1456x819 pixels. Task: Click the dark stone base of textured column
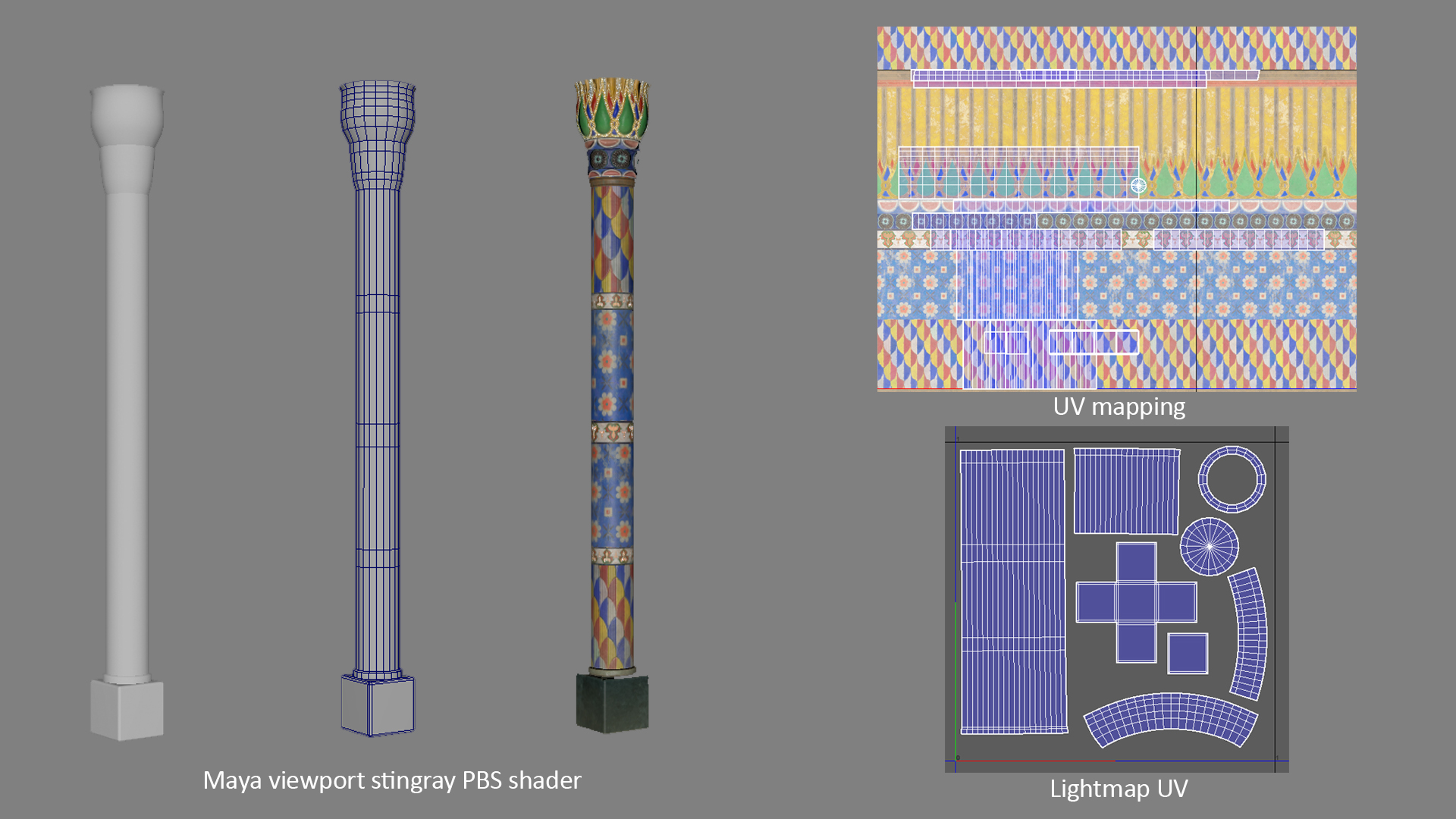(x=612, y=703)
